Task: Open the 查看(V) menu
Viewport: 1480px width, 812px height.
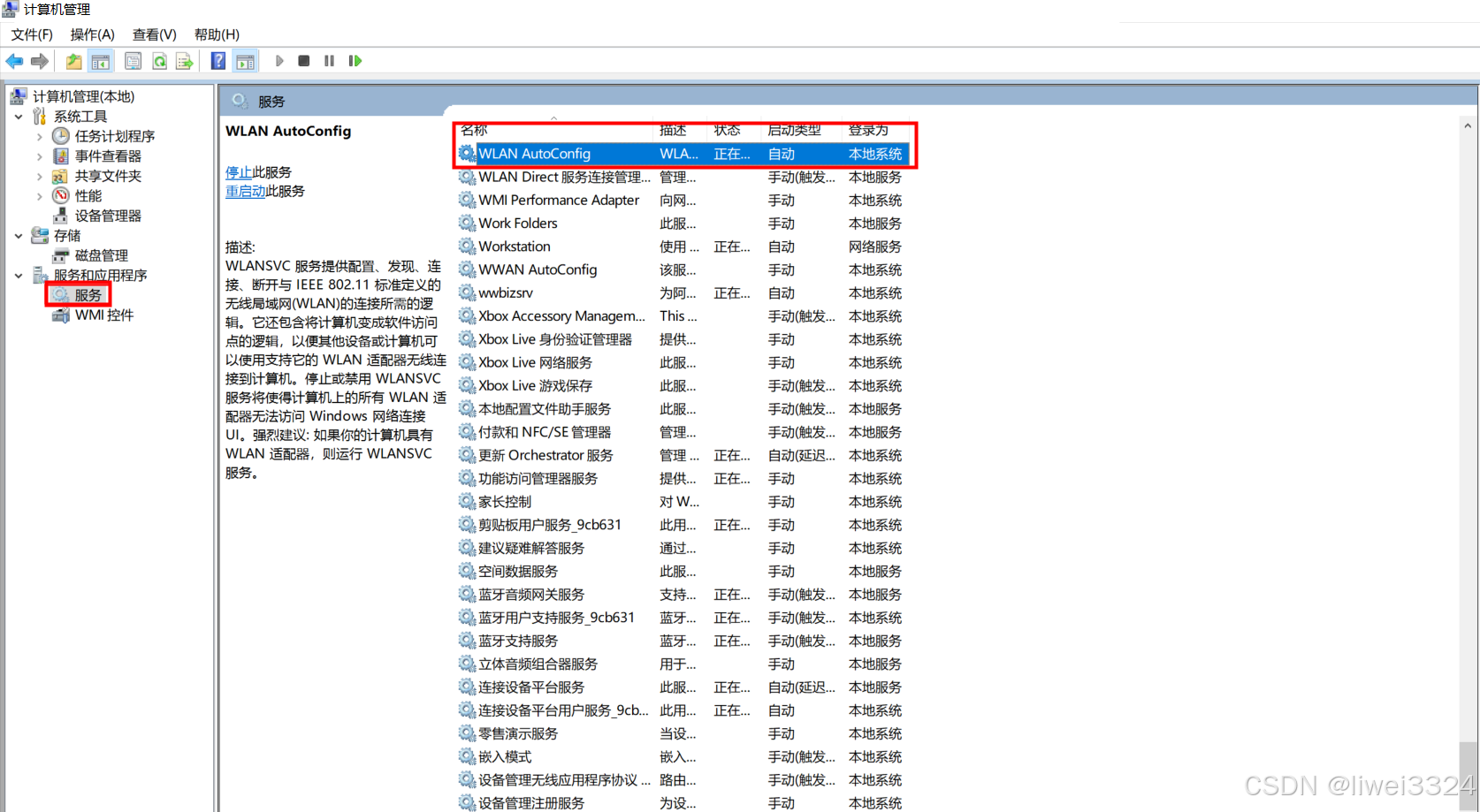Action: click(155, 34)
